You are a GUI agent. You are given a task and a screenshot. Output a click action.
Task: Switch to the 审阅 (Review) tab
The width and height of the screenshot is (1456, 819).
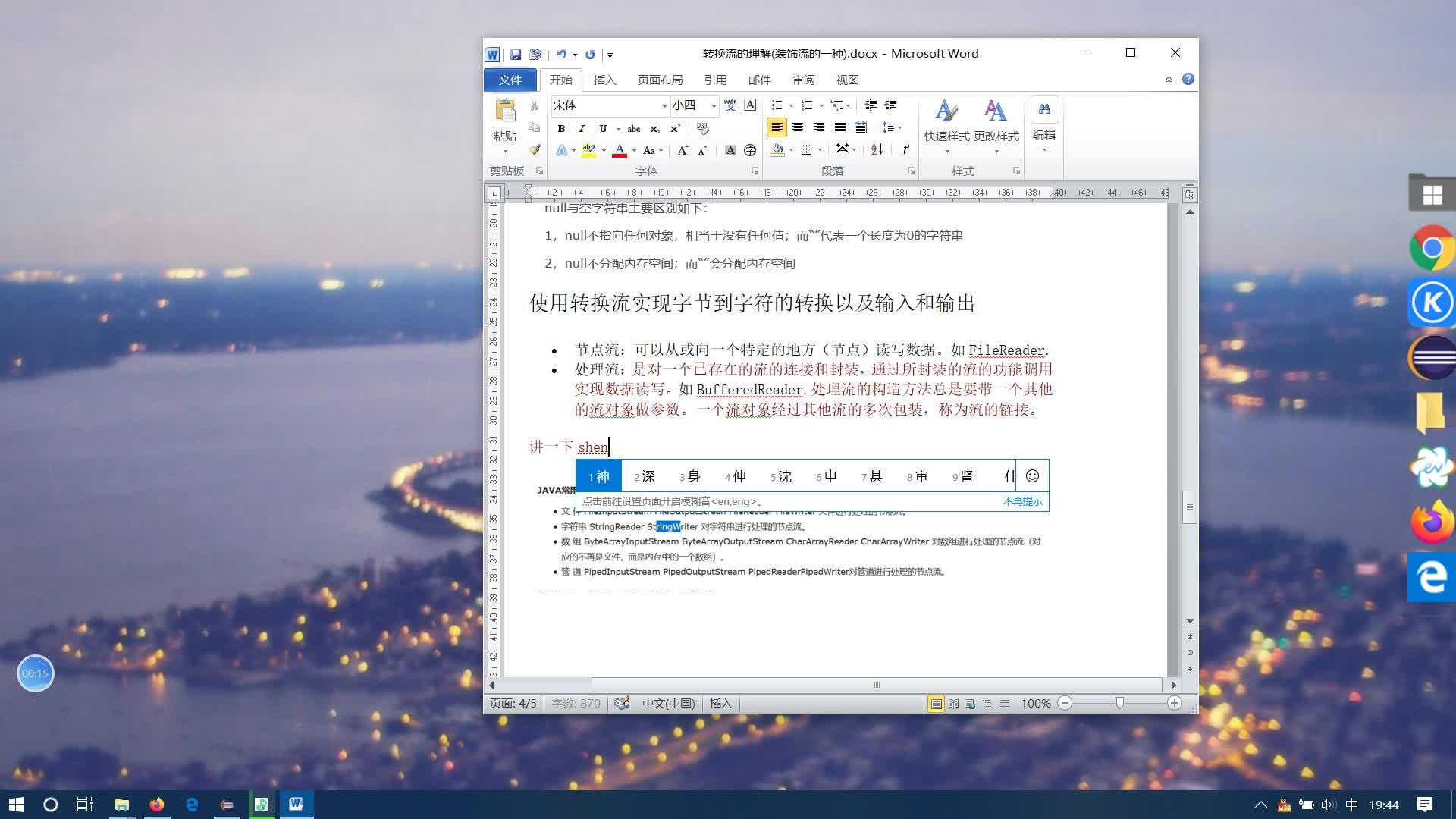pyautogui.click(x=803, y=80)
